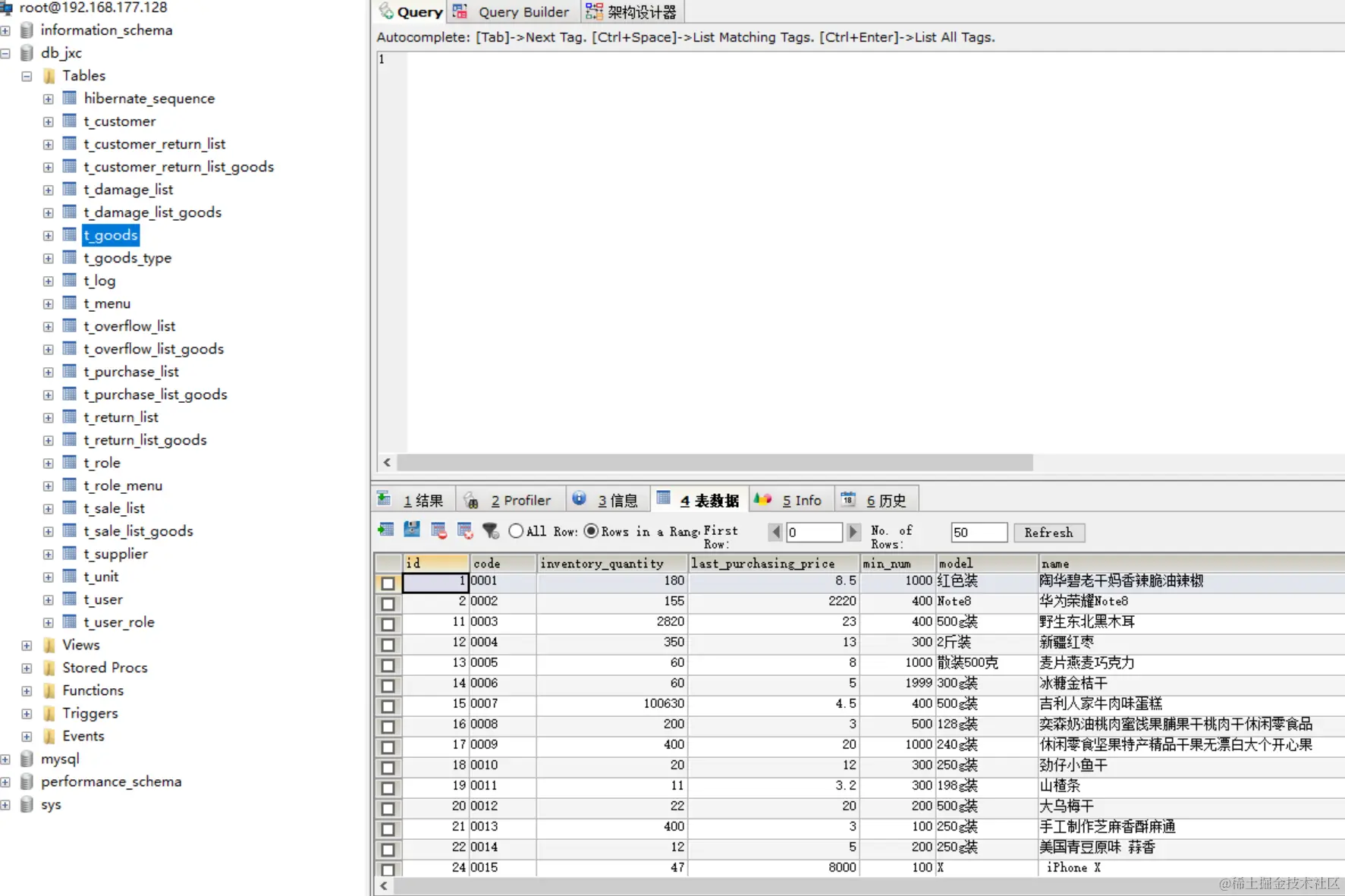
Task: Switch to the 1 结果 tab
Action: tap(413, 500)
